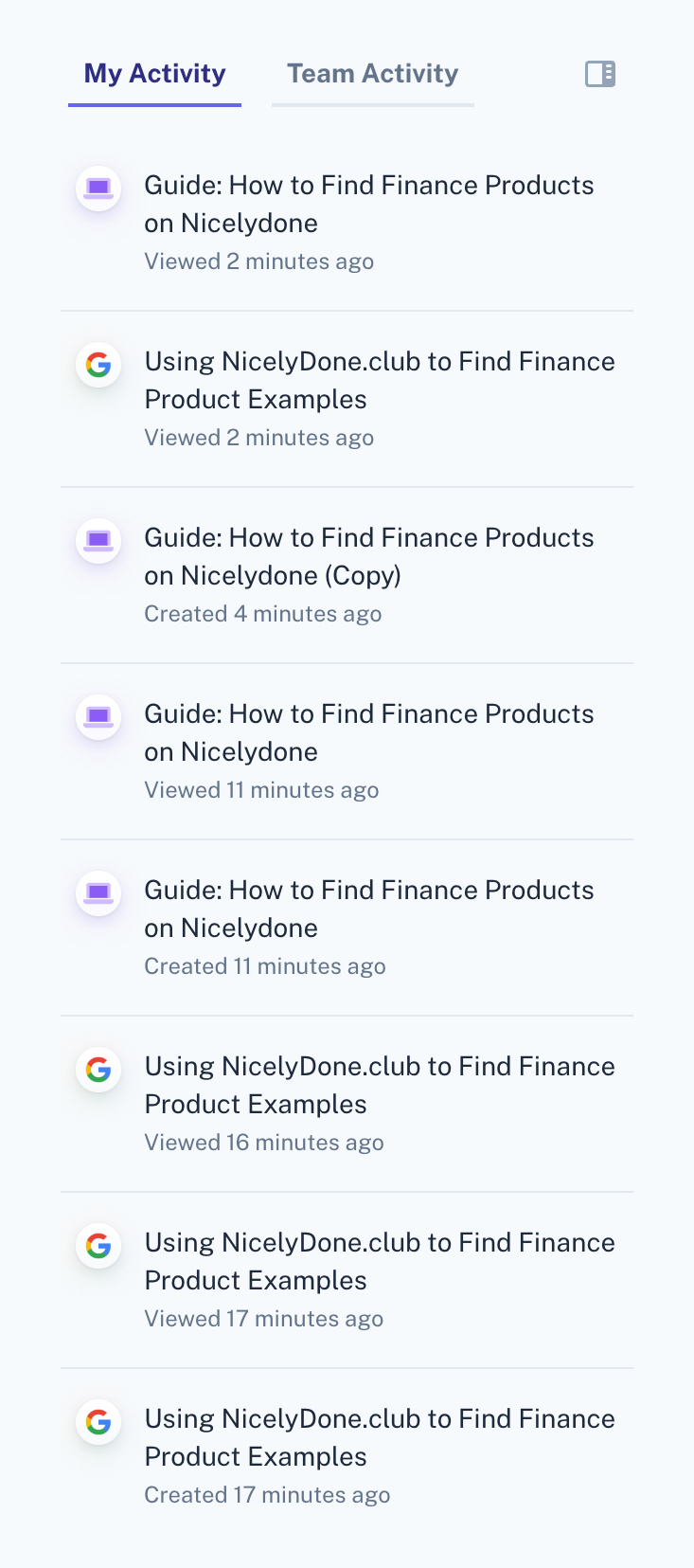The height and width of the screenshot is (1568, 694).
Task: Click the 'Created 4 minutes ago' timestamp
Action: point(263,614)
